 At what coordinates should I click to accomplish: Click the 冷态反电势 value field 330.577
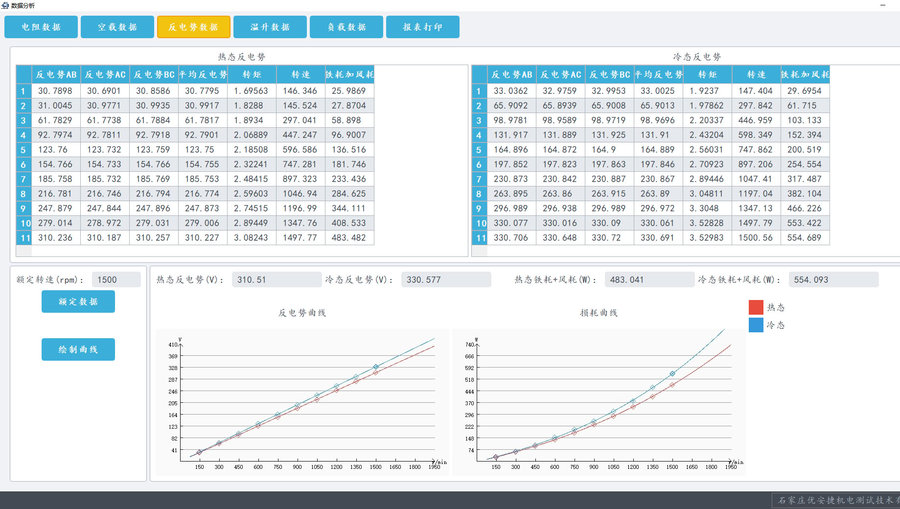click(446, 280)
